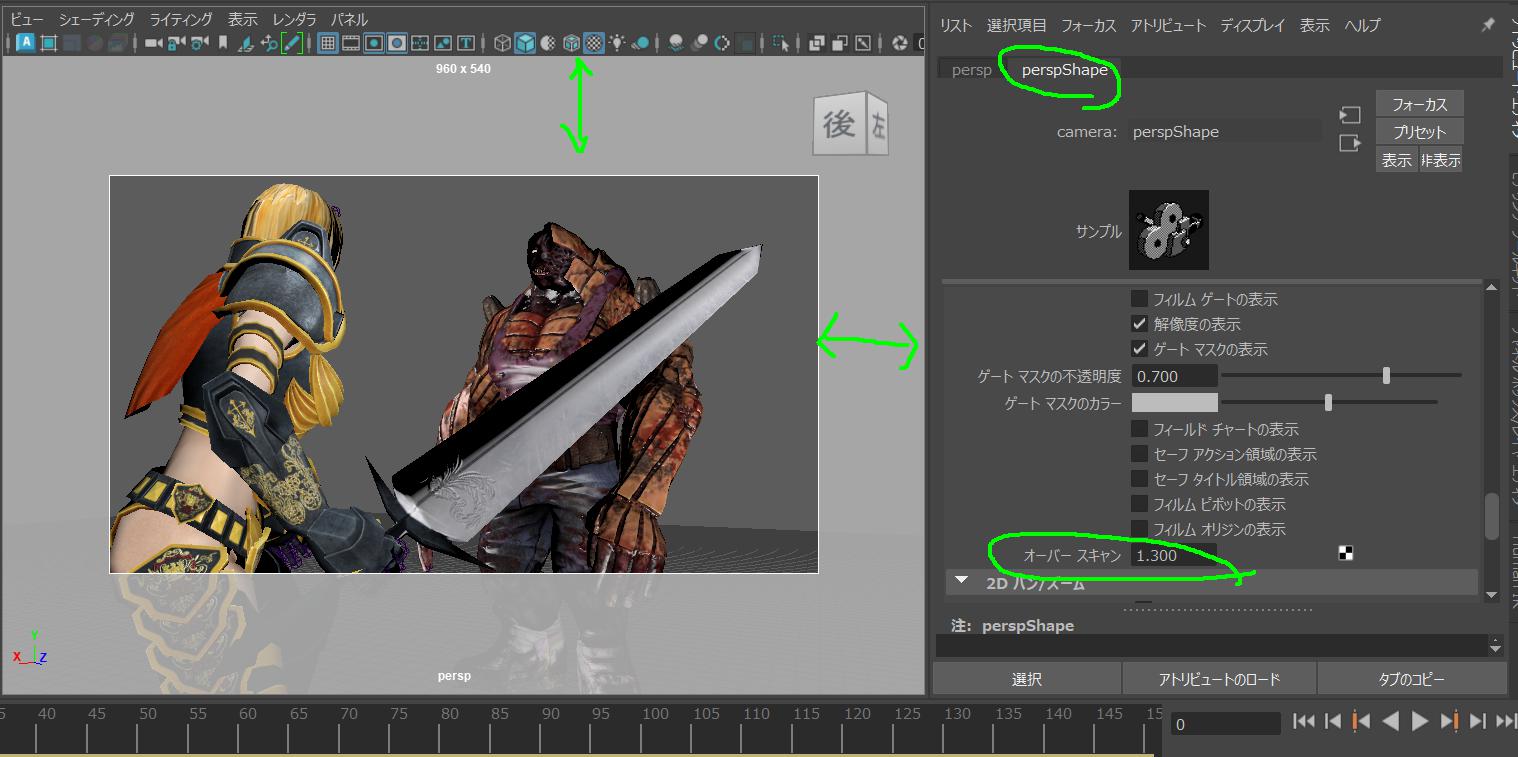This screenshot has width=1518, height=757.
Task: Collapse the 2D パン/ズーム section
Action: [x=962, y=580]
